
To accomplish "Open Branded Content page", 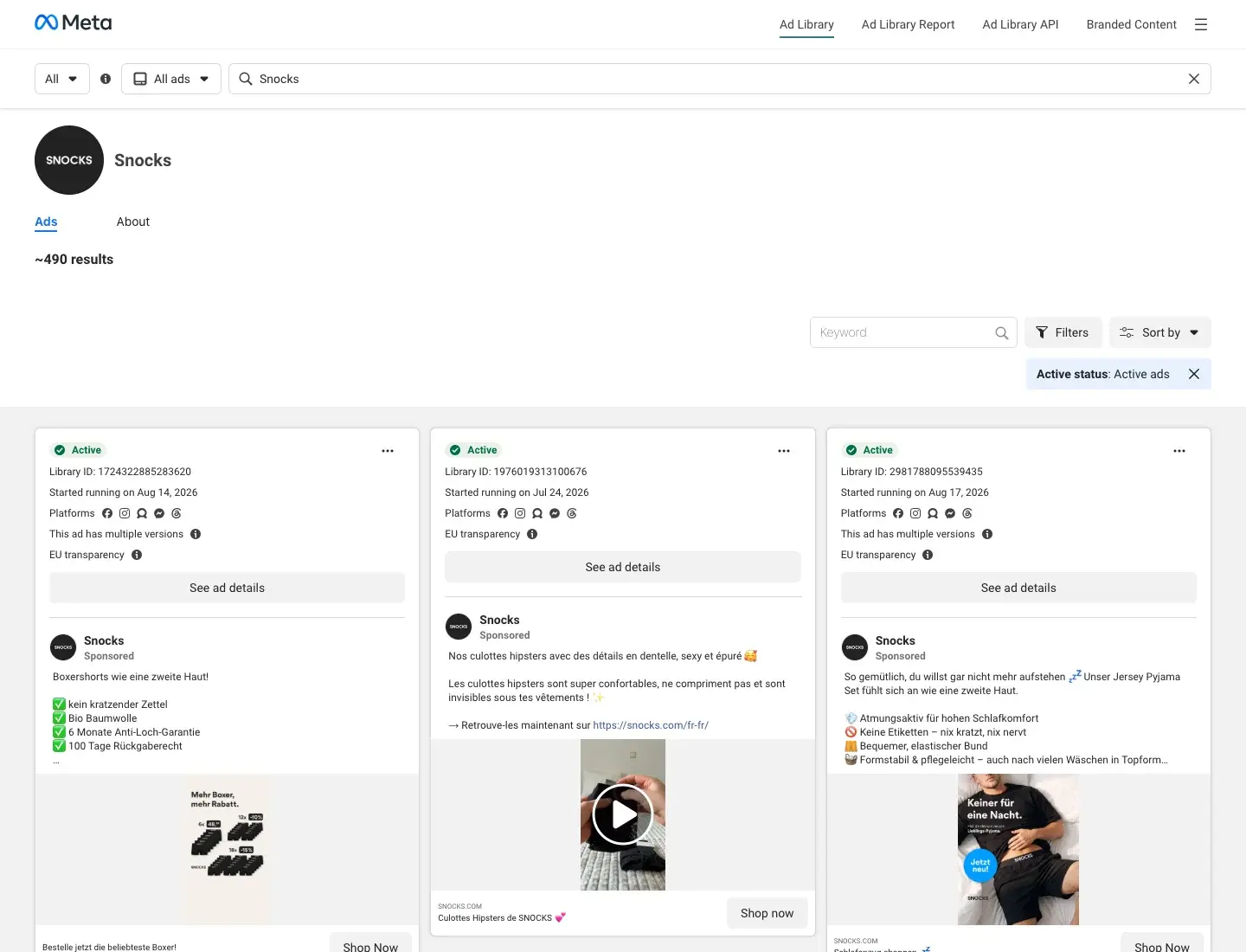I will pyautogui.click(x=1132, y=24).
